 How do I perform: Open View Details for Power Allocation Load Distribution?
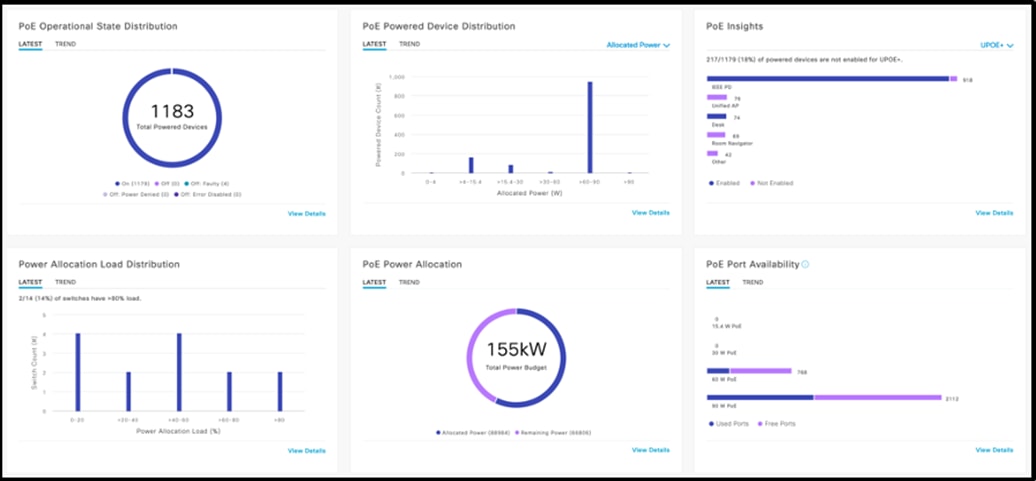coord(307,451)
